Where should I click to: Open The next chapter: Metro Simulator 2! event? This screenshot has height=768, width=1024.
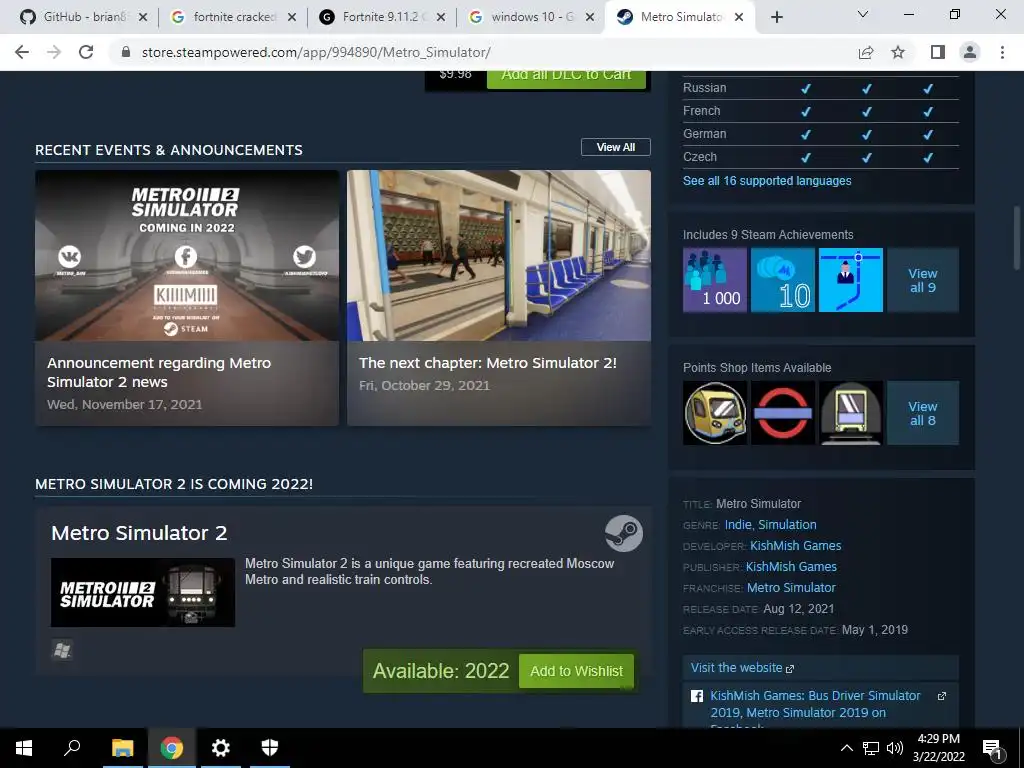tap(499, 298)
